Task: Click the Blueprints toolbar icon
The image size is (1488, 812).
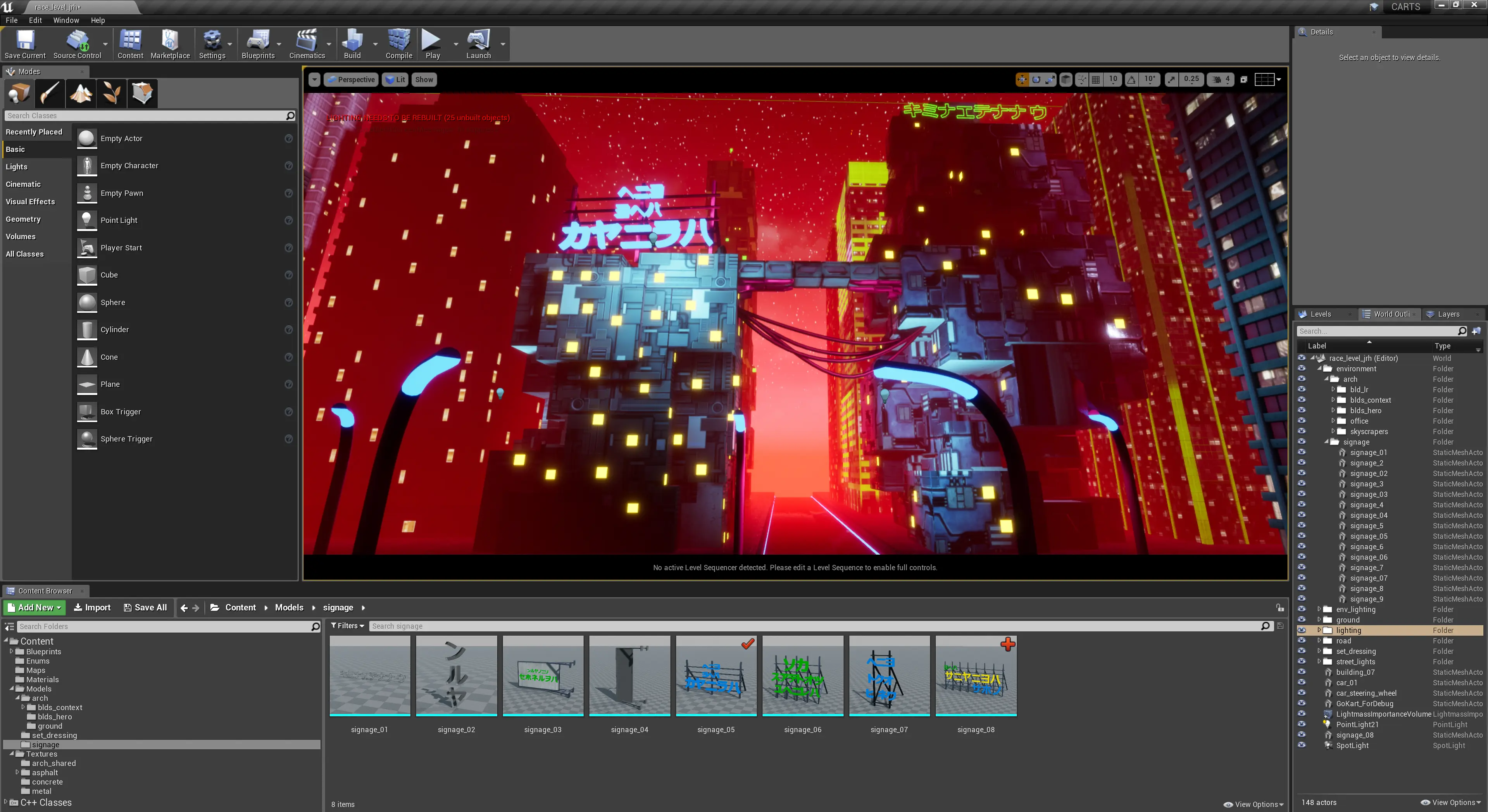Action: click(x=258, y=40)
